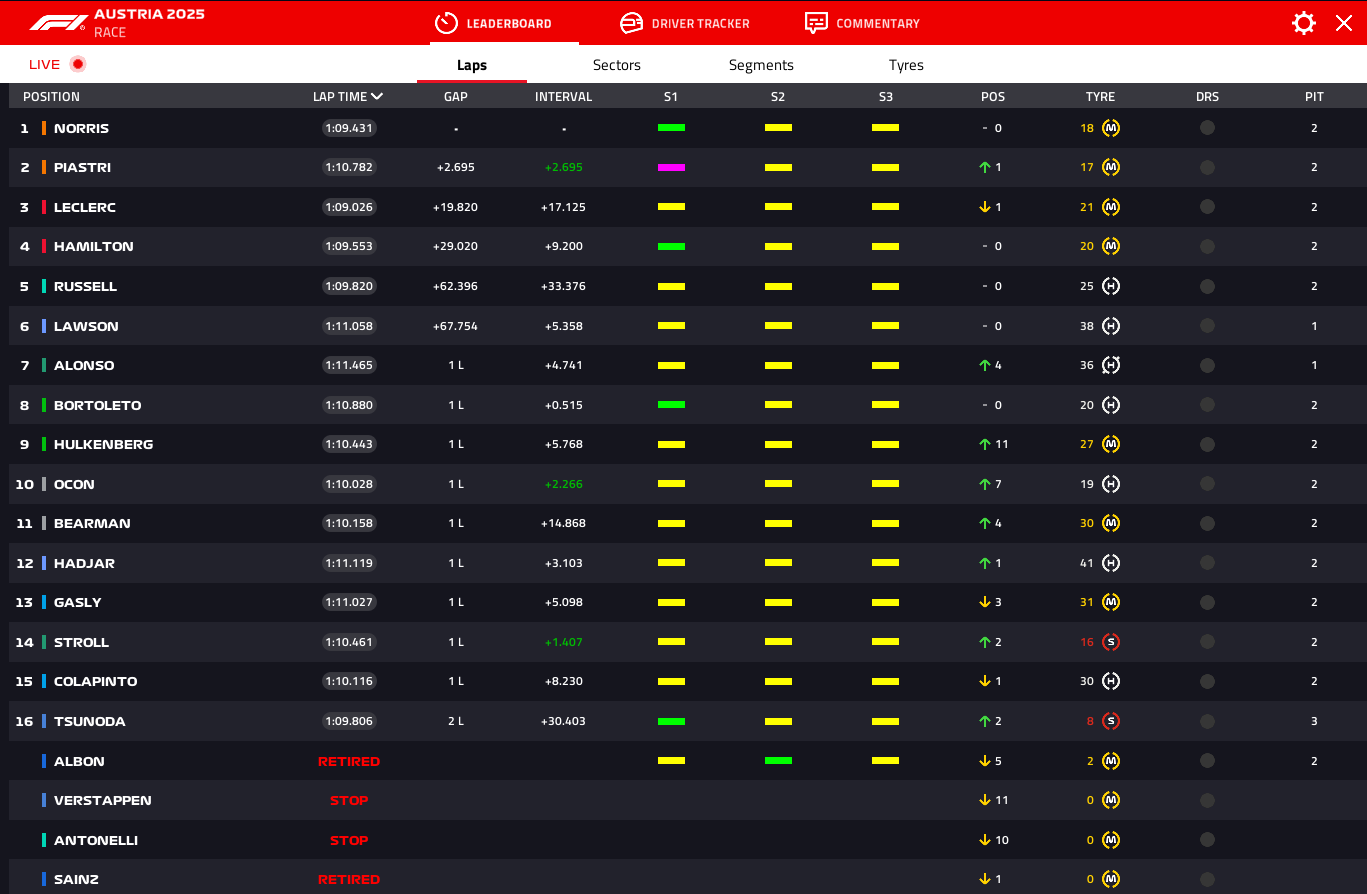Switch to the Sectors tab
The height and width of the screenshot is (894, 1367).
pyautogui.click(x=617, y=65)
